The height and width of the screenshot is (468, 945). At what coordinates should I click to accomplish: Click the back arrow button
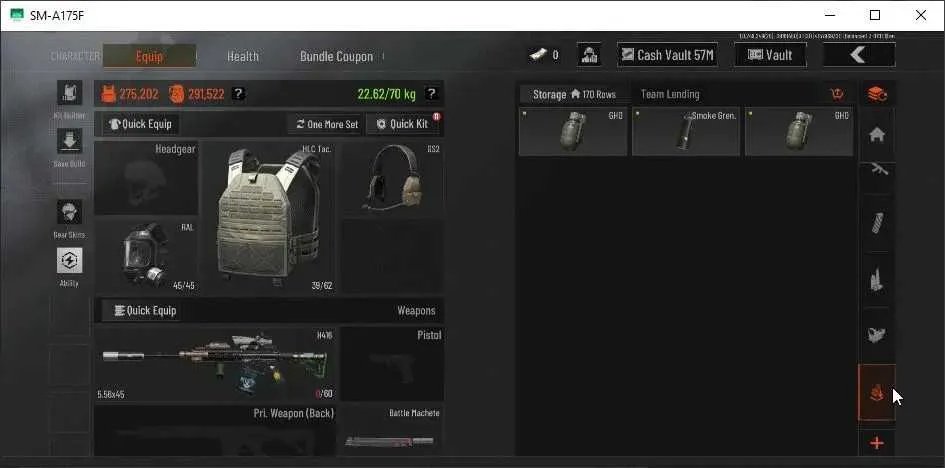coord(859,55)
